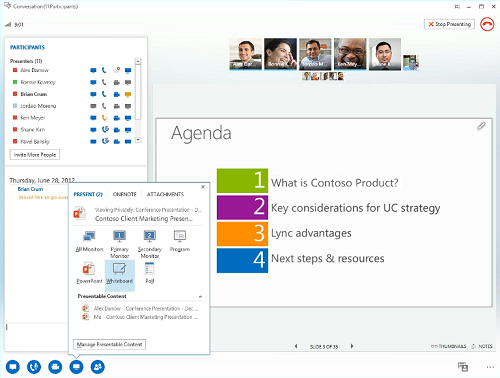
Task: Click the orange agenda block 3
Action: [x=242, y=234]
